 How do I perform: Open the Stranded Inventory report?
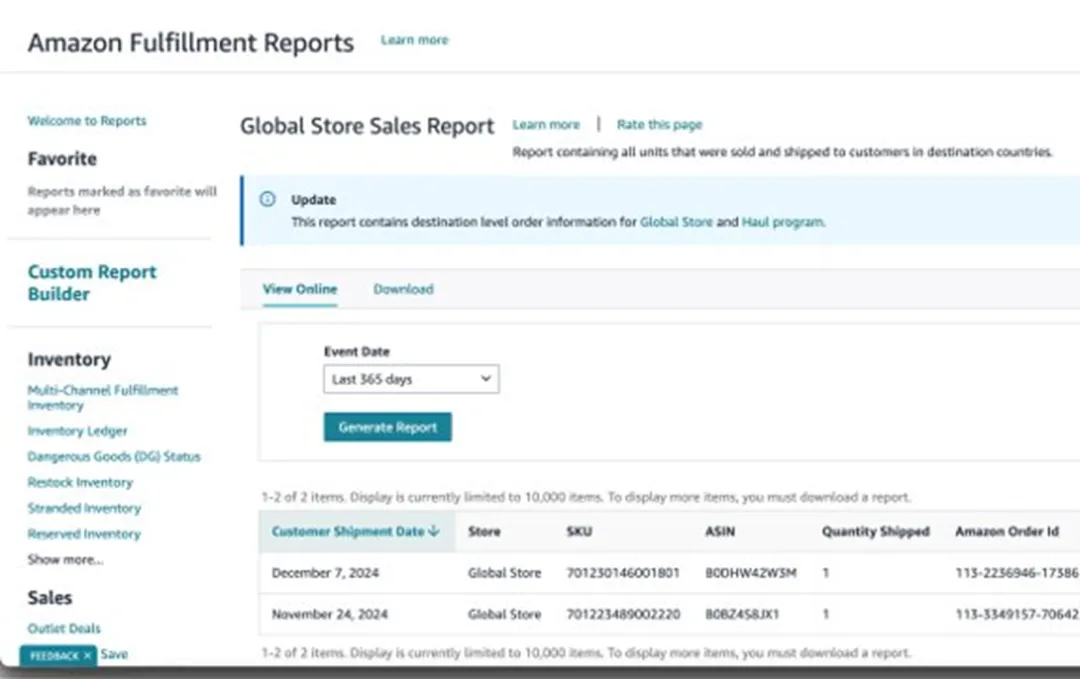[84, 508]
